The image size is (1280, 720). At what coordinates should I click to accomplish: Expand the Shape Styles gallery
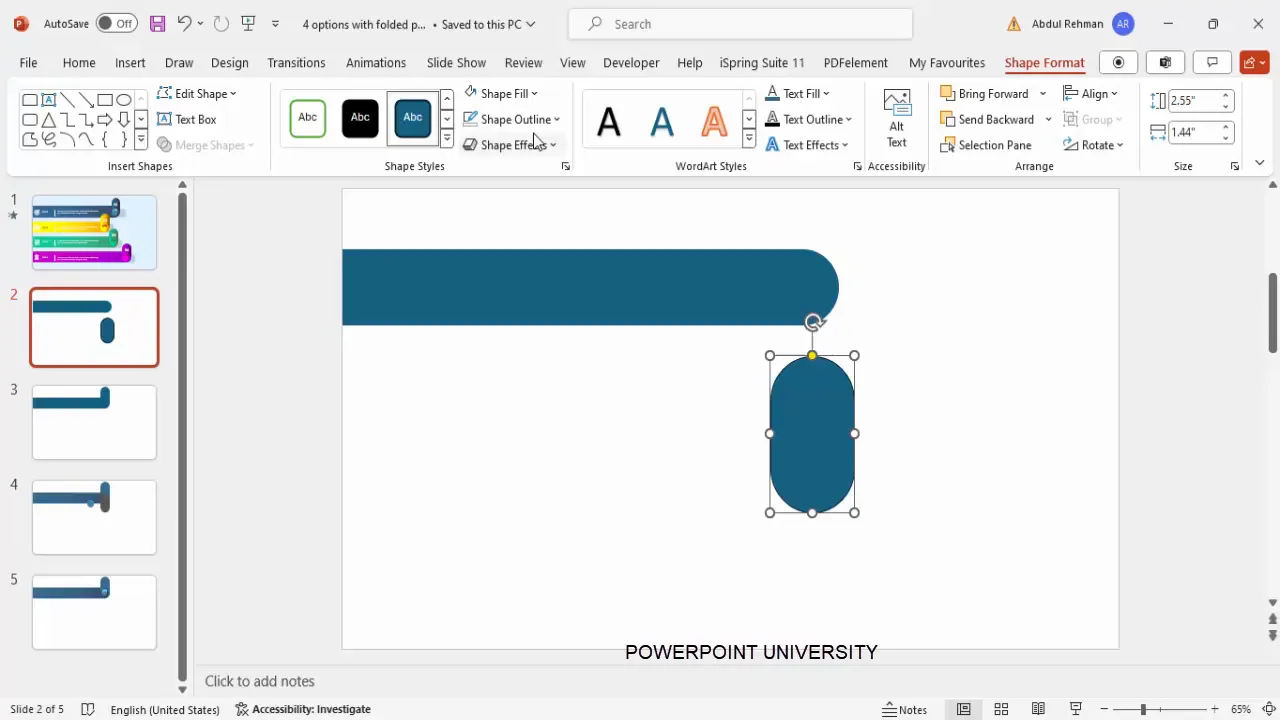tap(447, 139)
